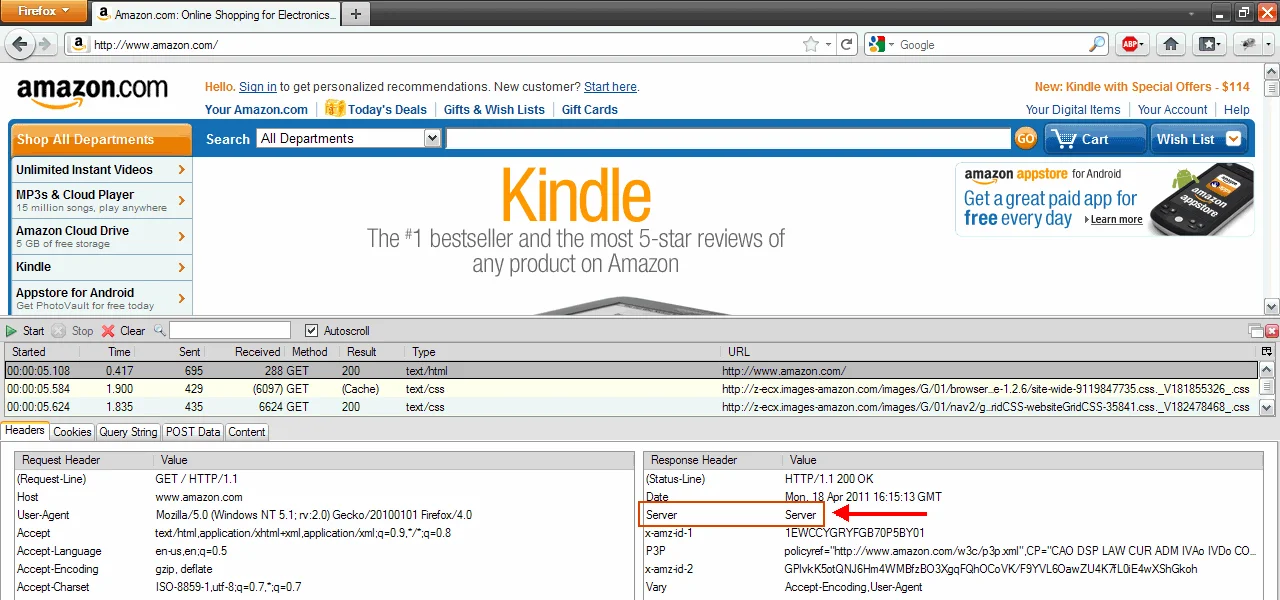Click the filter search magnifier icon
Screen dimensions: 1280x600
click(x=159, y=331)
